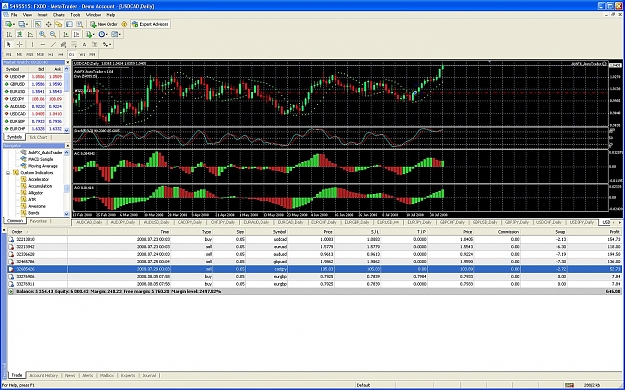Screen dimensions: 625x390
Task: Toggle chart shift icon
Action: click(77, 34)
